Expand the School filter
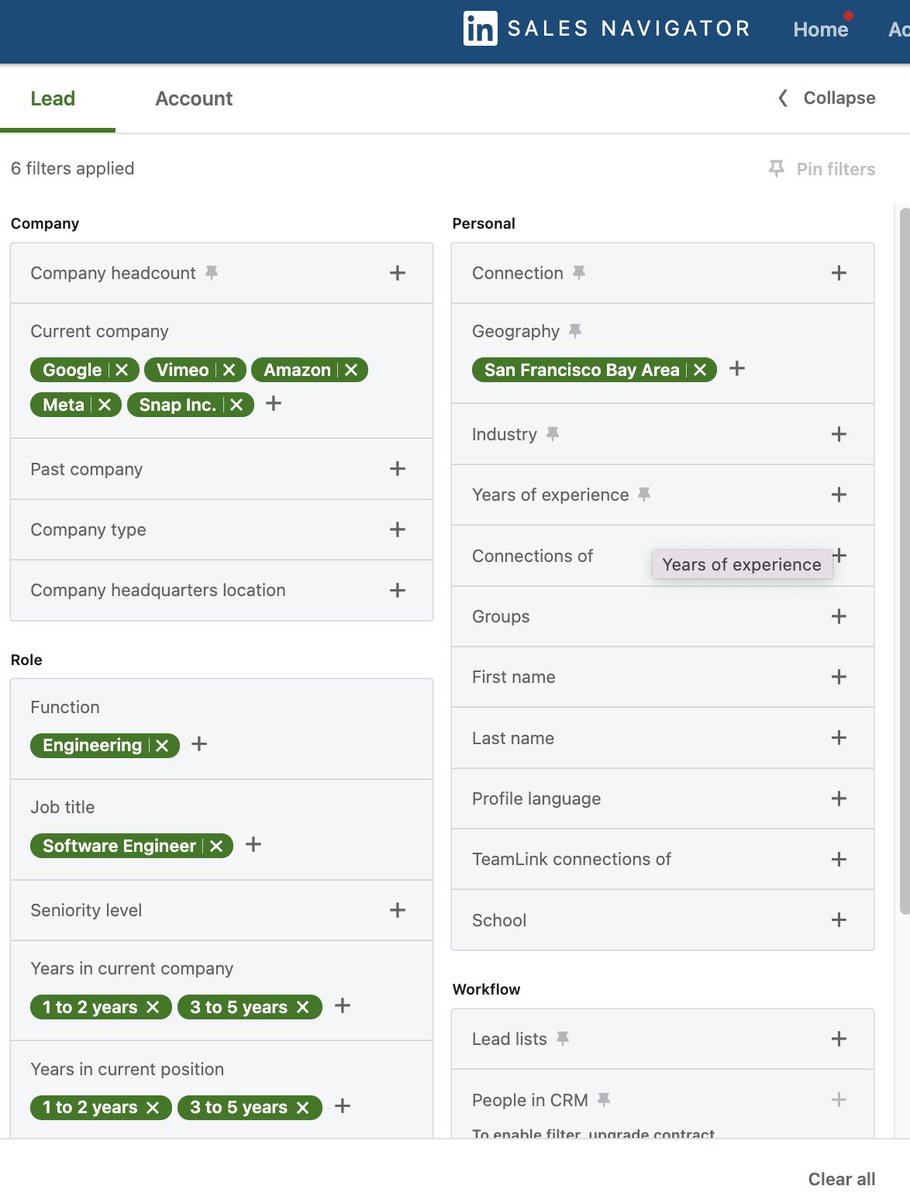Image resolution: width=910 pixels, height=1200 pixels. (x=839, y=920)
